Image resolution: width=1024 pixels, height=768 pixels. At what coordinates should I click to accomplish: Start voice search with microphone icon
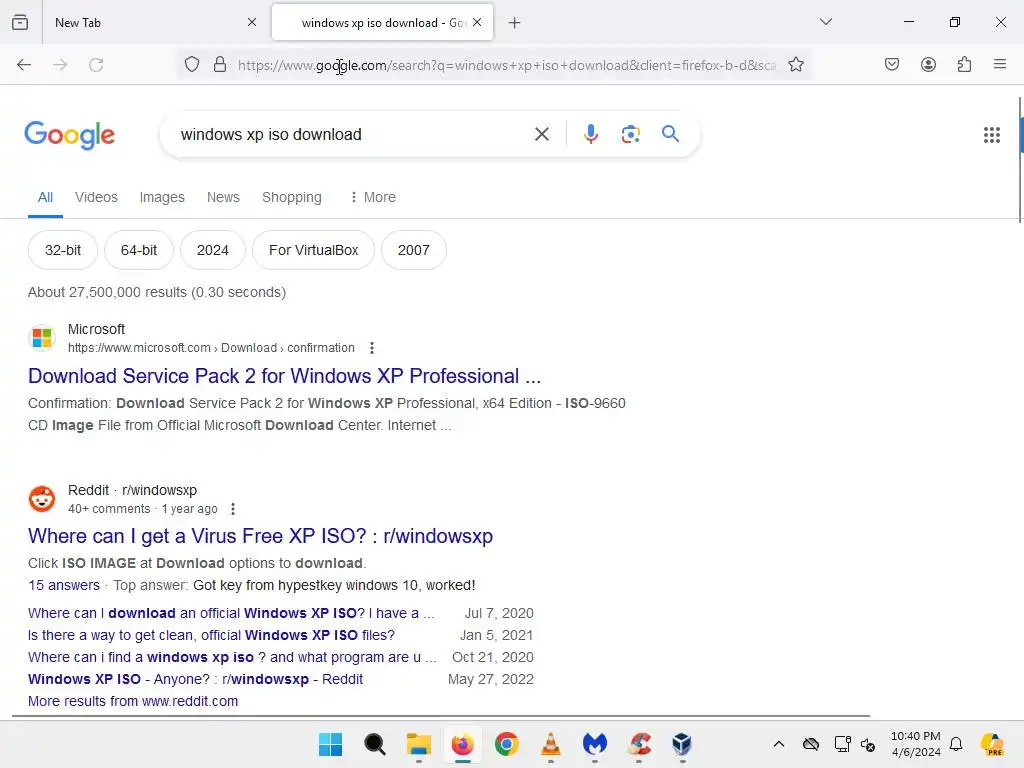(590, 135)
